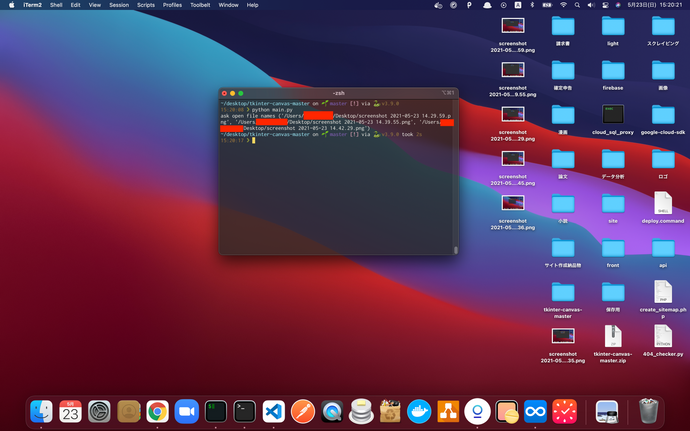Viewport: 690px width, 431px height.
Task: Launch Visual Studio Code from Dock
Action: 274,412
